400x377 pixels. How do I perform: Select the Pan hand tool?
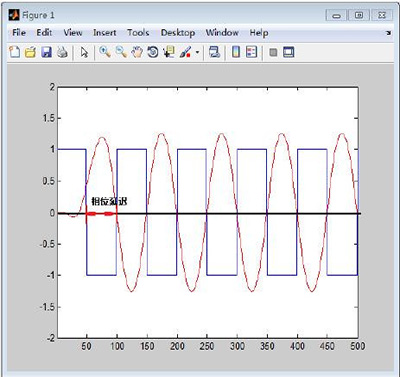(137, 52)
